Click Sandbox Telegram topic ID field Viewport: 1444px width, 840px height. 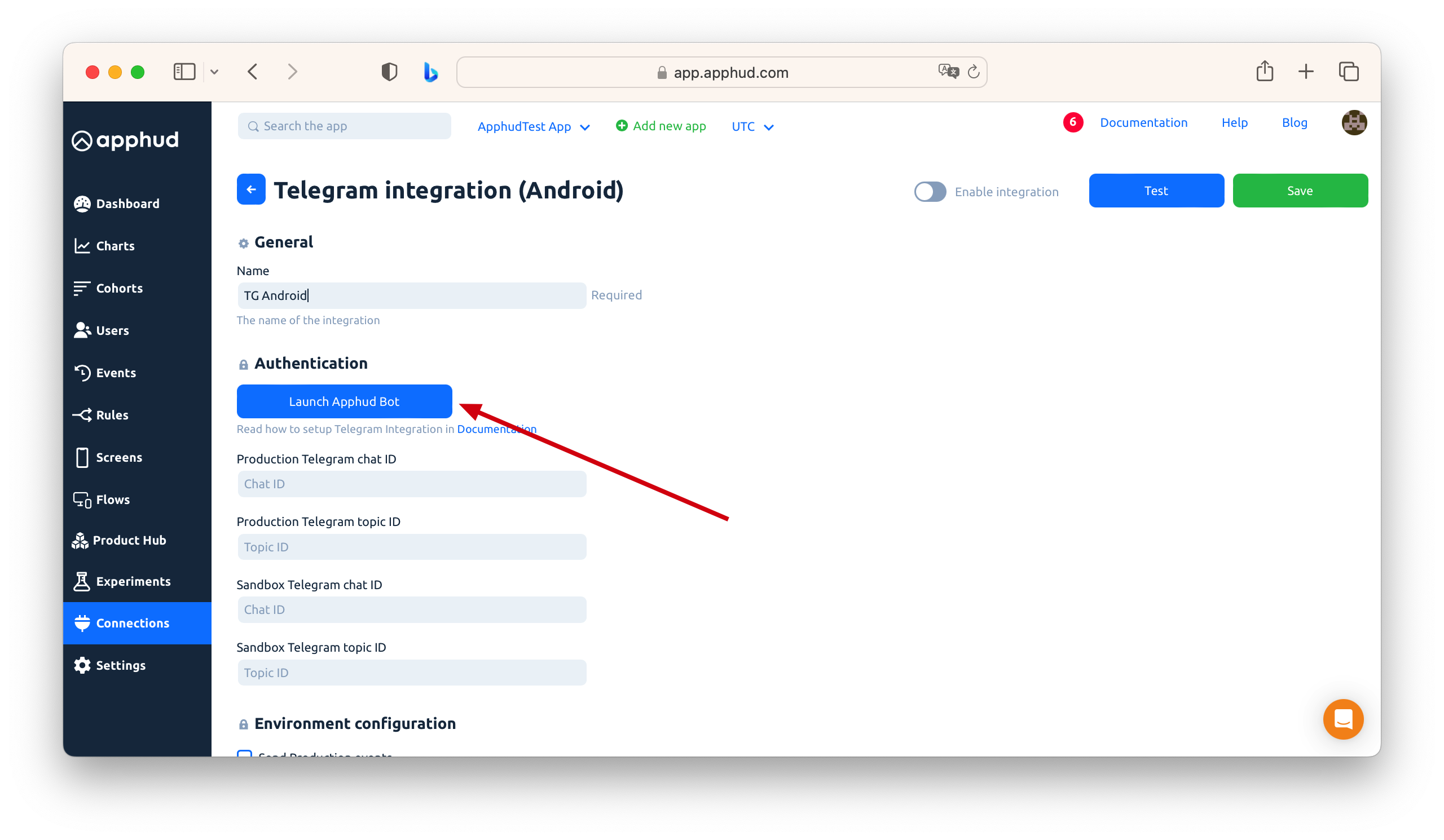[x=411, y=672]
